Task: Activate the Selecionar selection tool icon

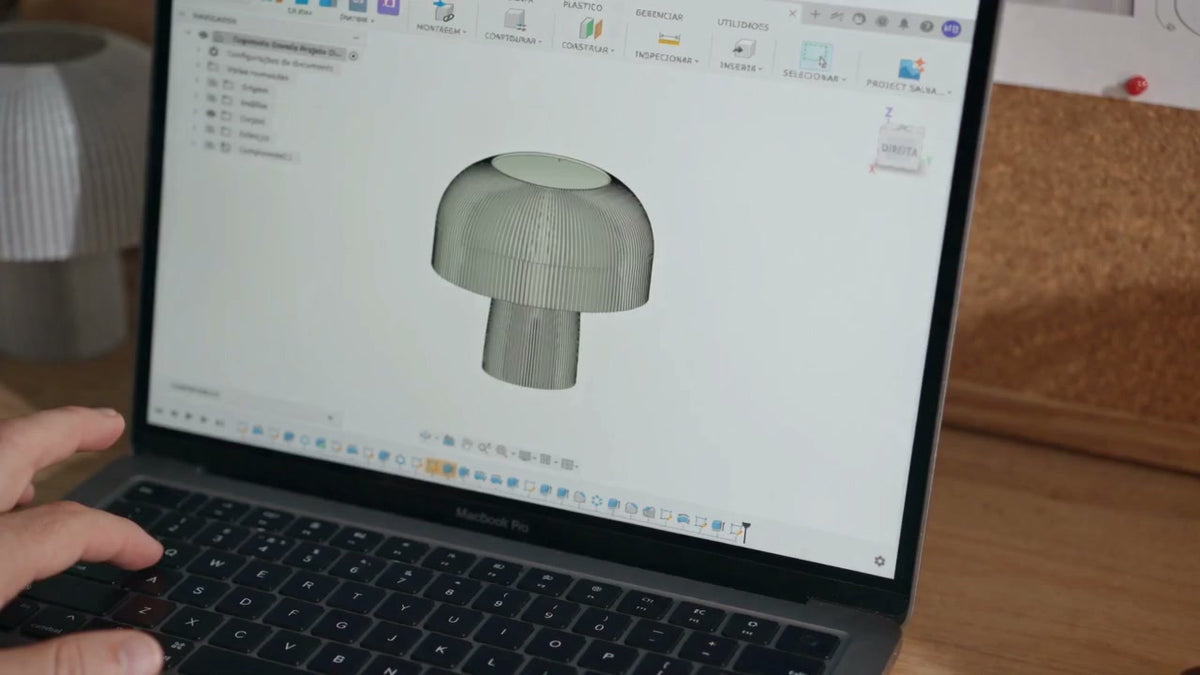Action: pos(816,56)
